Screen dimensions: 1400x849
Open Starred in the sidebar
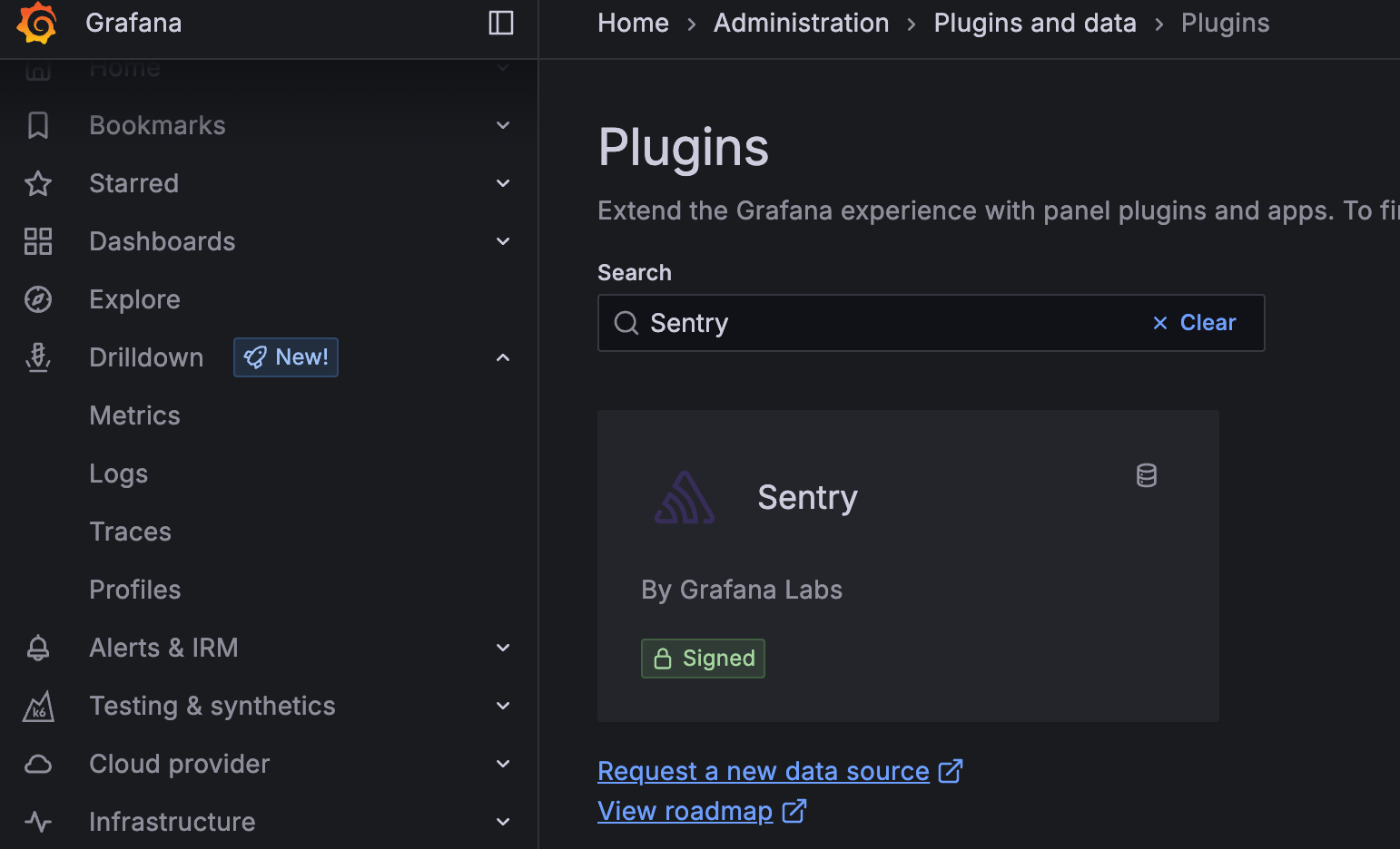tap(134, 183)
